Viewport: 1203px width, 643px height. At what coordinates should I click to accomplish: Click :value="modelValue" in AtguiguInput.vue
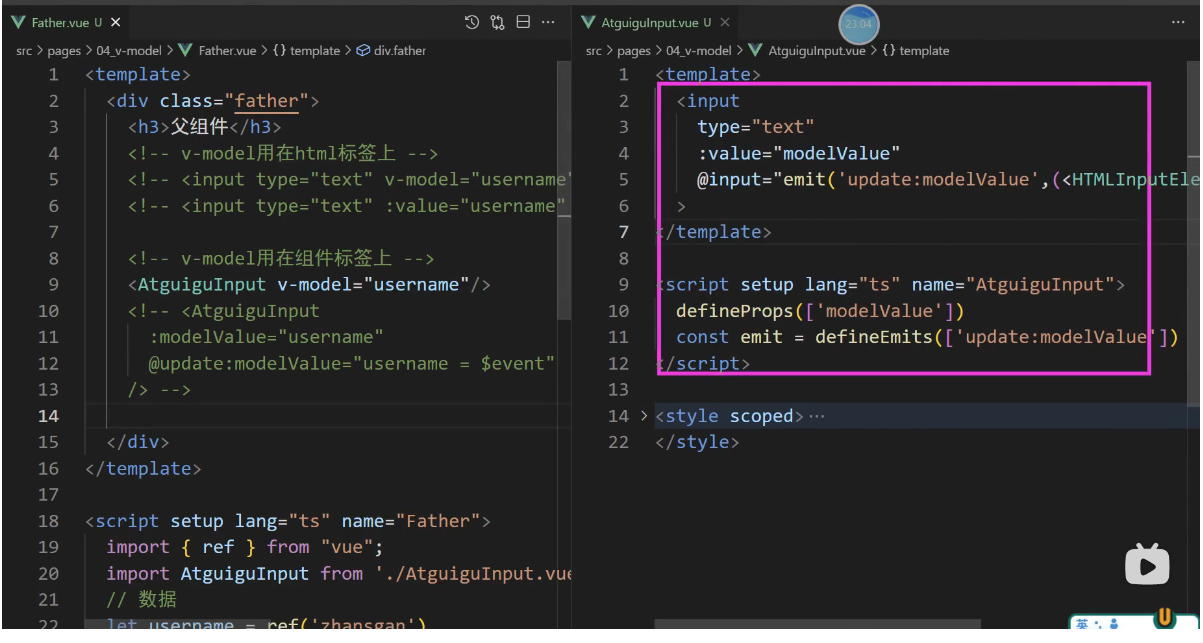click(x=800, y=153)
